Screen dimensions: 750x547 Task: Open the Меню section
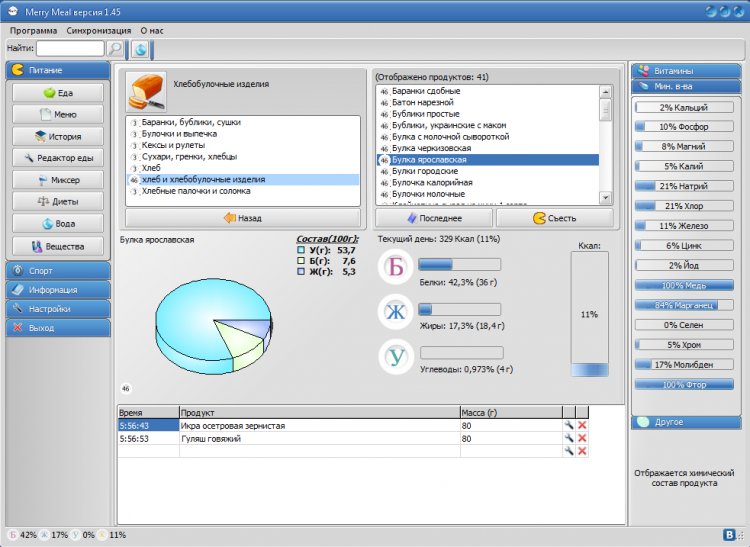tap(58, 115)
